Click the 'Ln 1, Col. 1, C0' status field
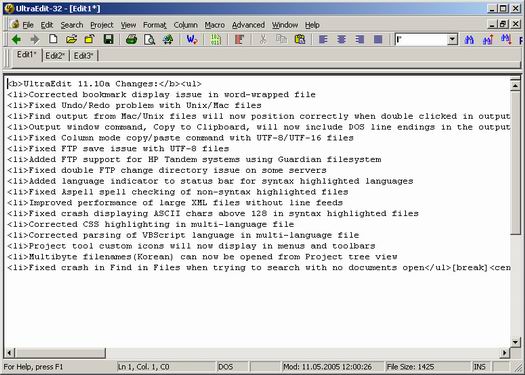Image resolution: width=525 pixels, height=375 pixels. coord(166,367)
